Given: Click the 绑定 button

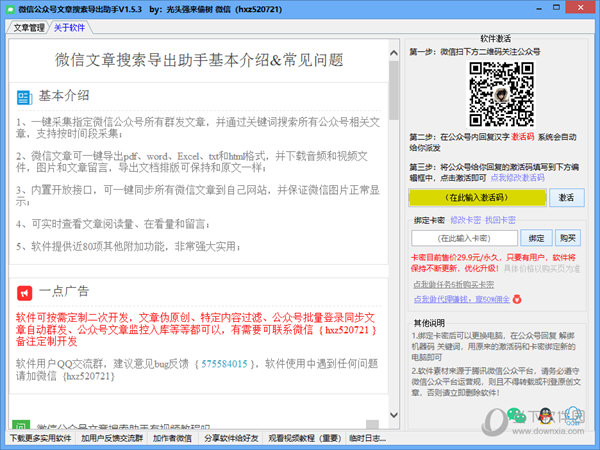Looking at the screenshot, I should (x=536, y=238).
